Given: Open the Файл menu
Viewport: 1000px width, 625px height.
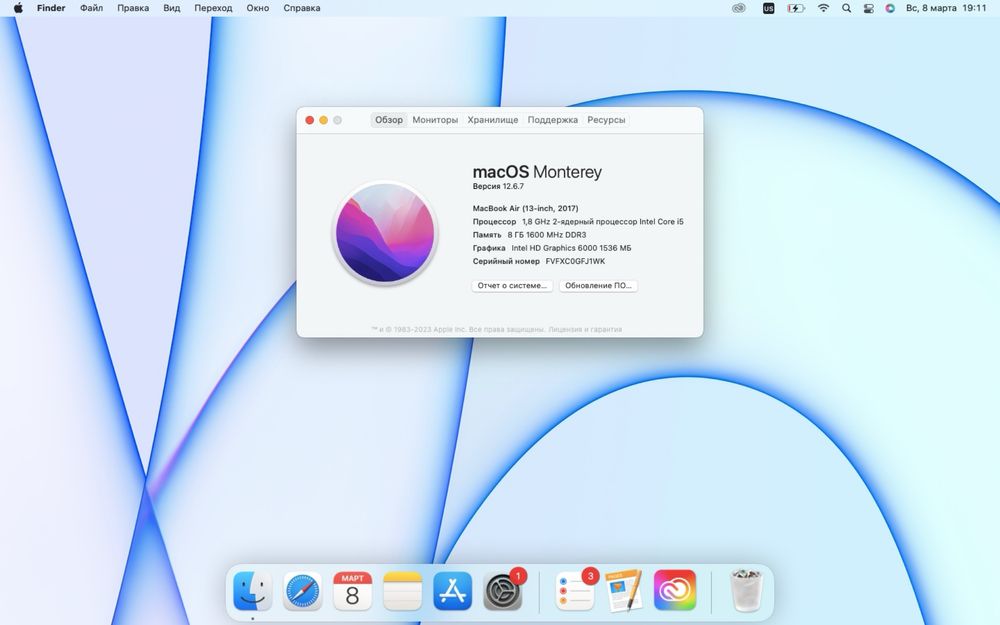Looking at the screenshot, I should 91,8.
